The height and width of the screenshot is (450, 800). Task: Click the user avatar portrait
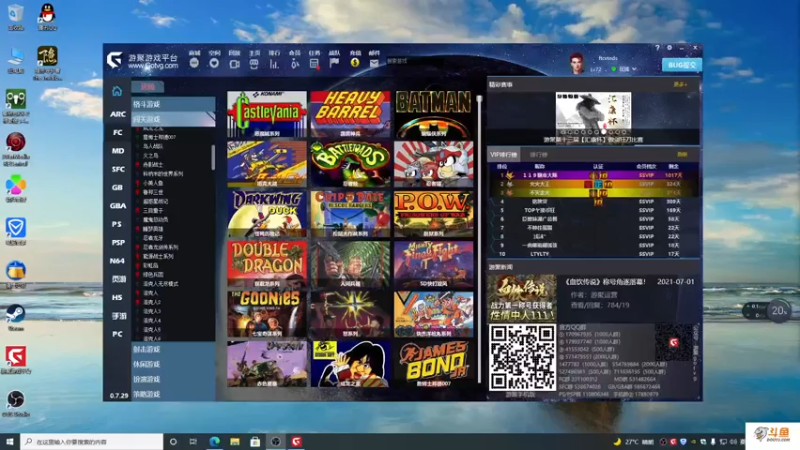pos(577,63)
